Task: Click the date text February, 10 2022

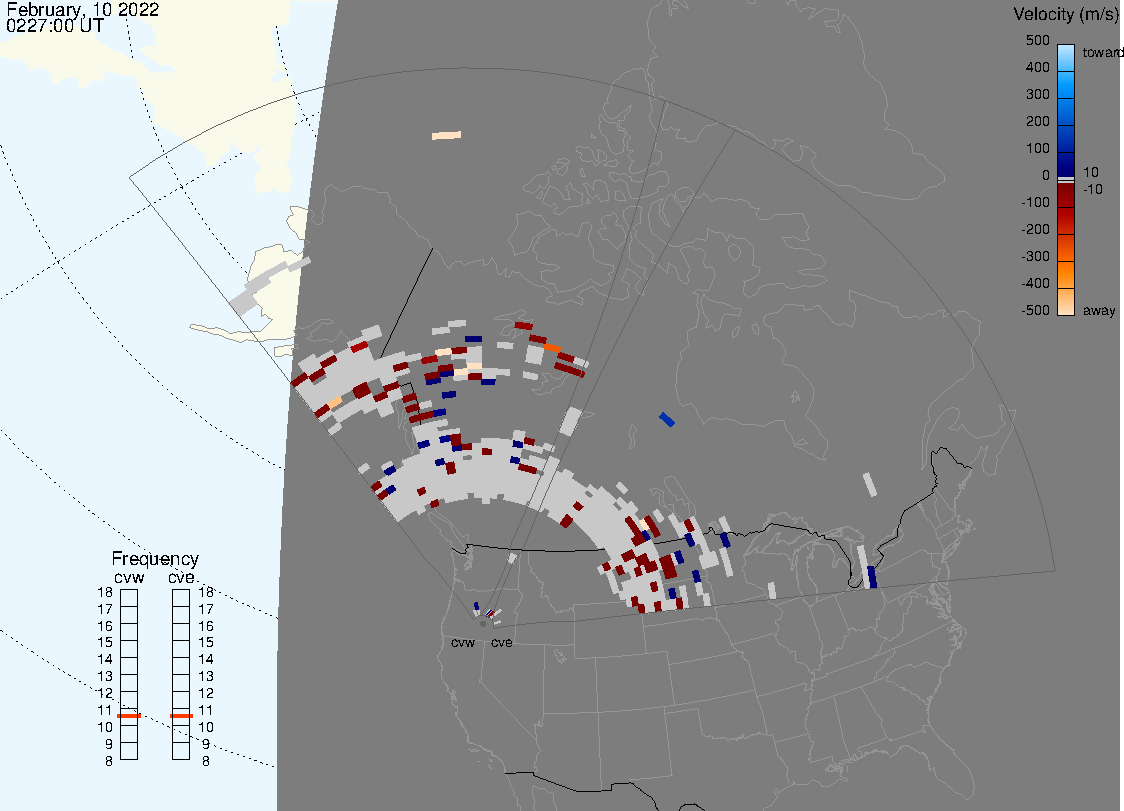Action: 82,10
